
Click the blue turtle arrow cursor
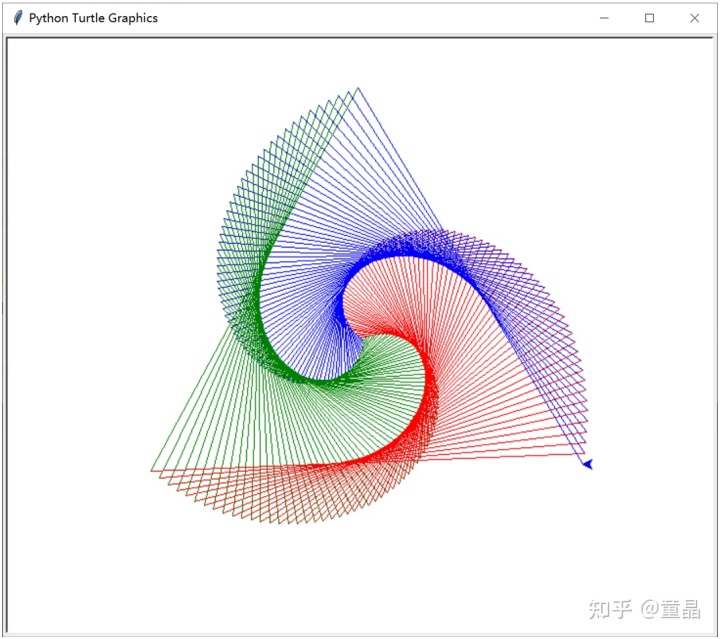[x=588, y=464]
